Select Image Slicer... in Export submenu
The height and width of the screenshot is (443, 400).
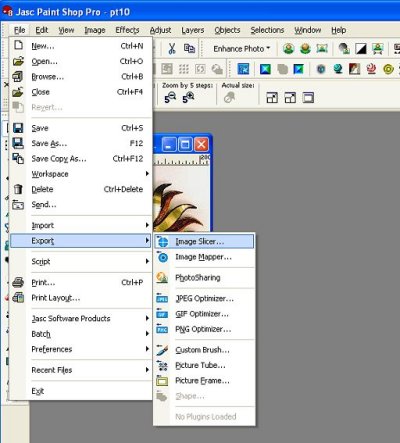pos(204,241)
